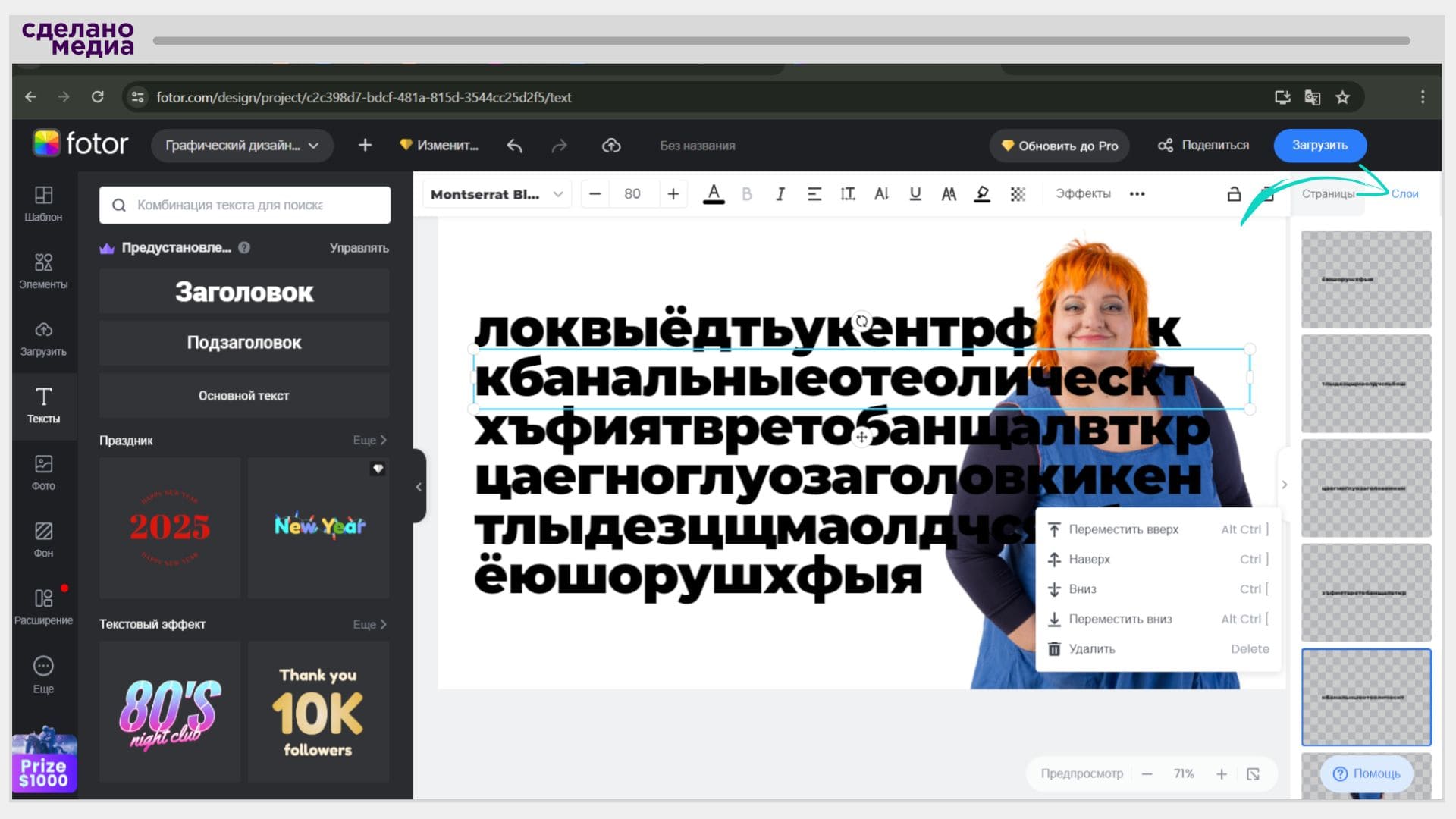Toggle layer lock icon

[x=1234, y=194]
